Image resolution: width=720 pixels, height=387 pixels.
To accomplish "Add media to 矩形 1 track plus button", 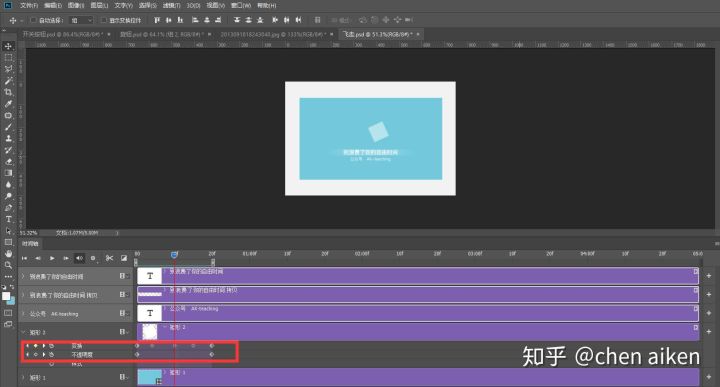I will pyautogui.click(x=709, y=377).
